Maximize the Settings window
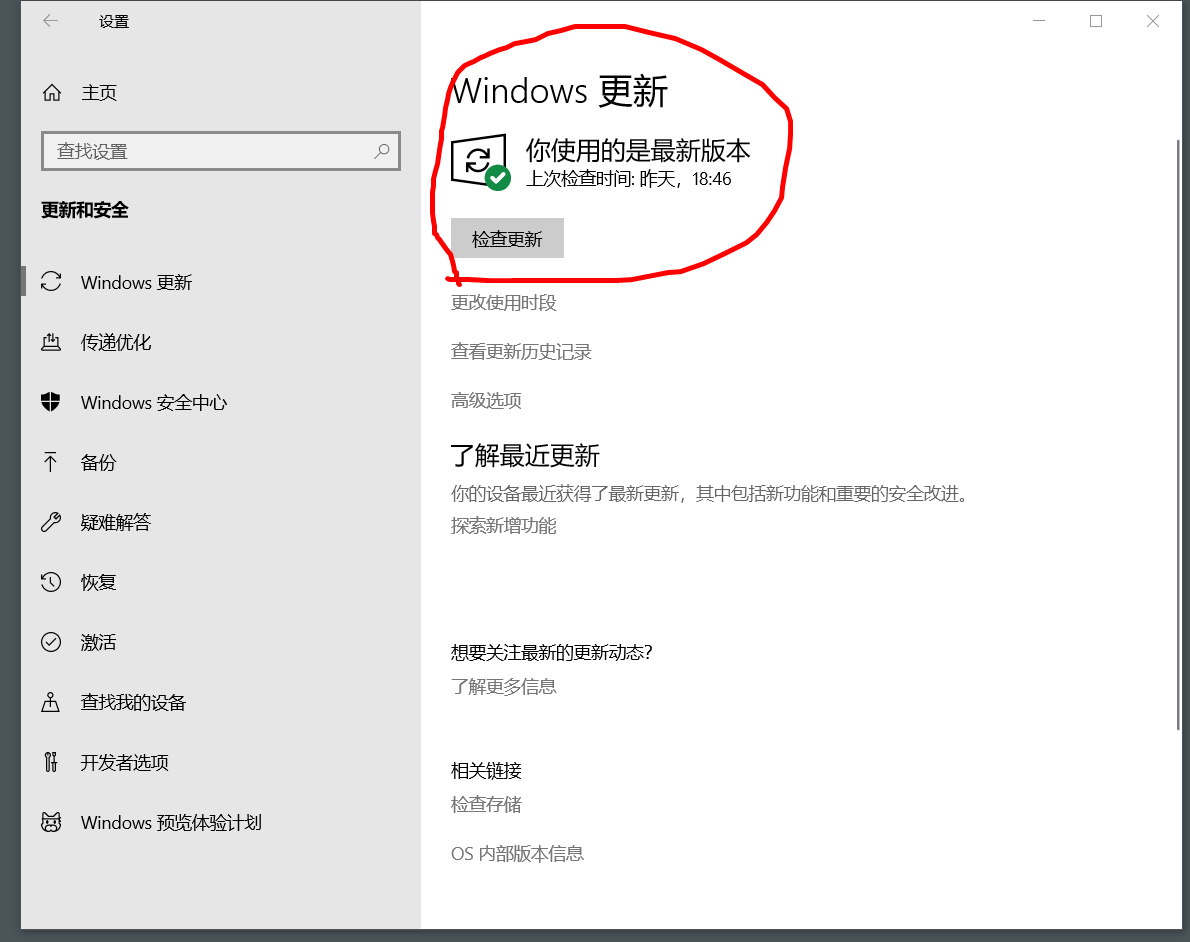 1096,21
